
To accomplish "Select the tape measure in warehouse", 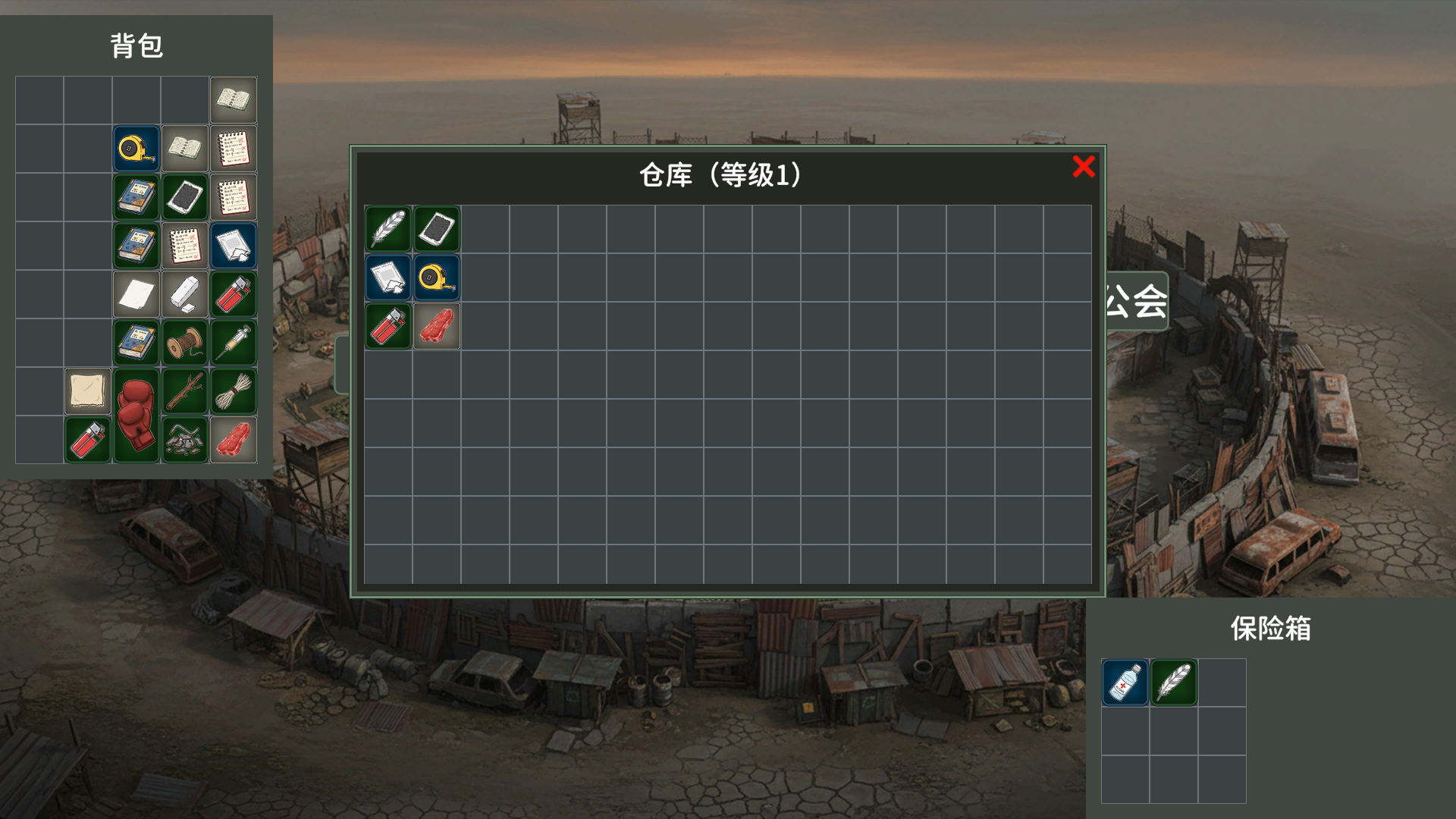I will 437,278.
